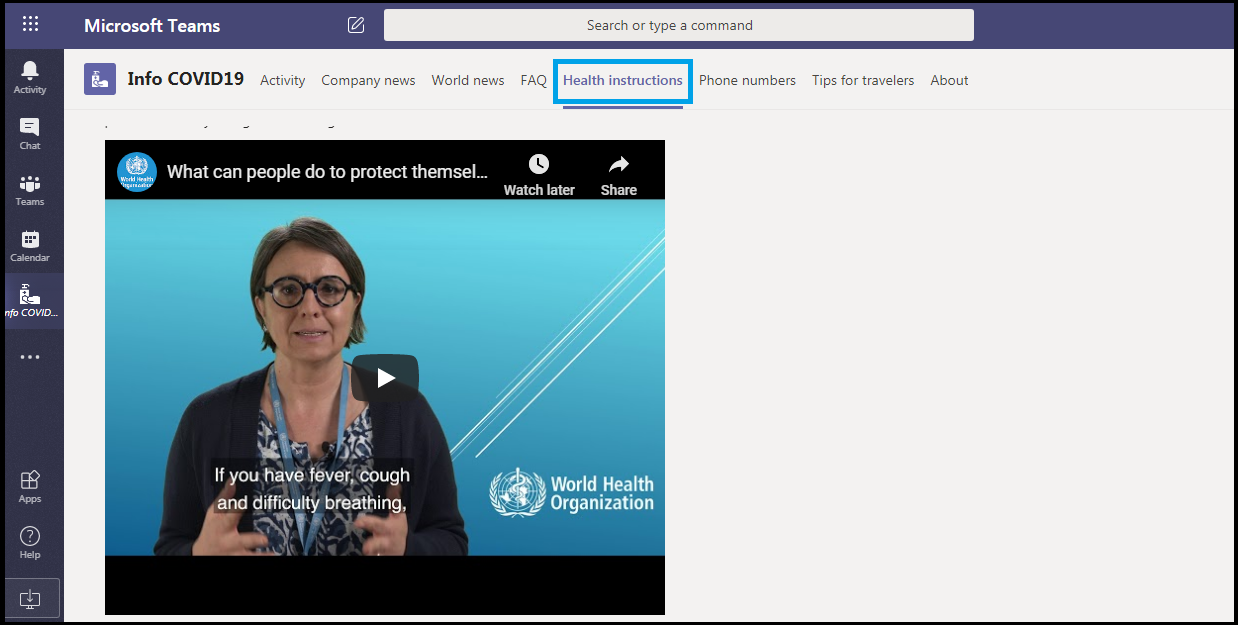The width and height of the screenshot is (1238, 625).
Task: Switch to the Tips for travelers tab
Action: [863, 80]
